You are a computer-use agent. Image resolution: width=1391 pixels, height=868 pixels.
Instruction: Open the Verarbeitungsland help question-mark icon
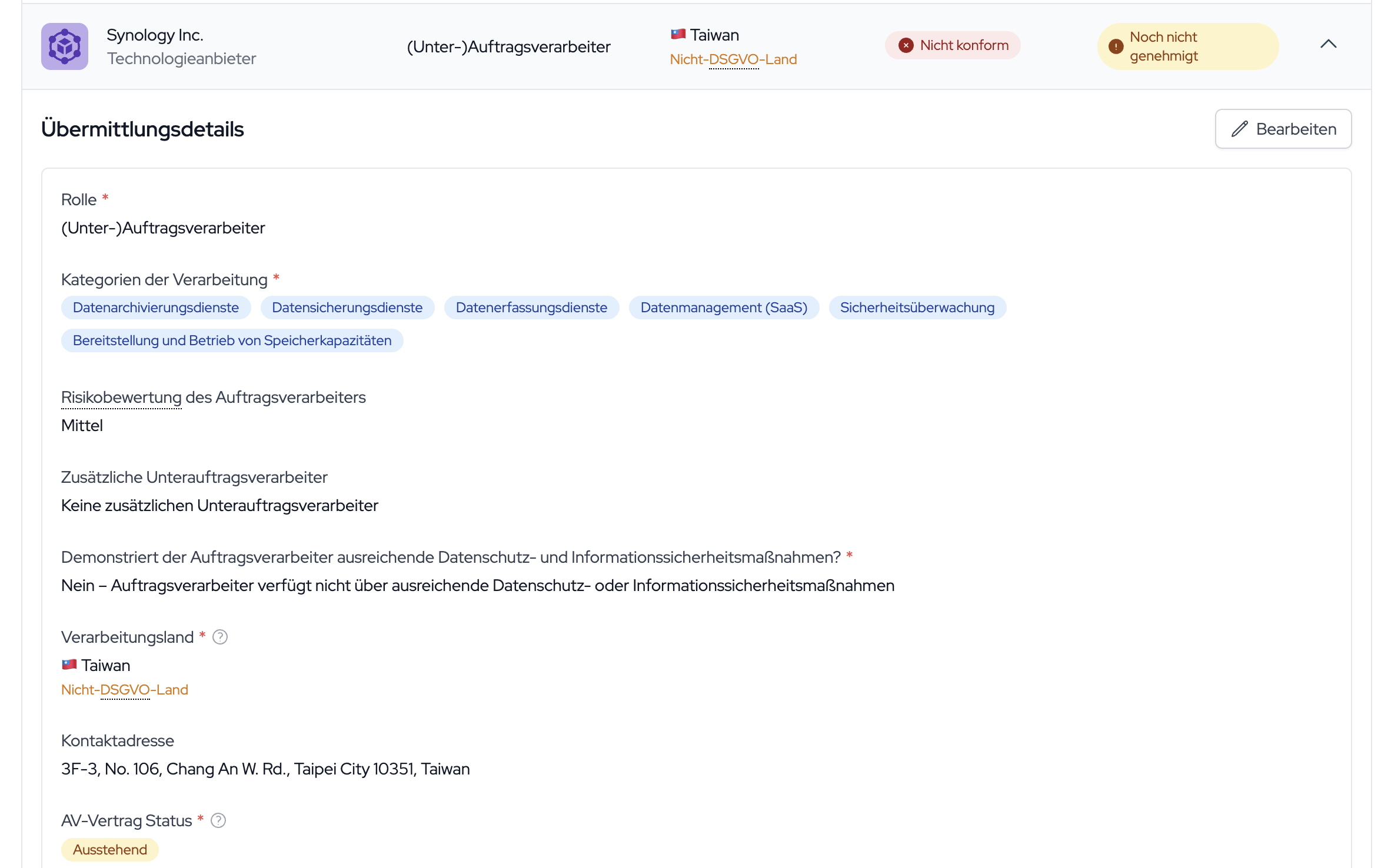point(220,637)
